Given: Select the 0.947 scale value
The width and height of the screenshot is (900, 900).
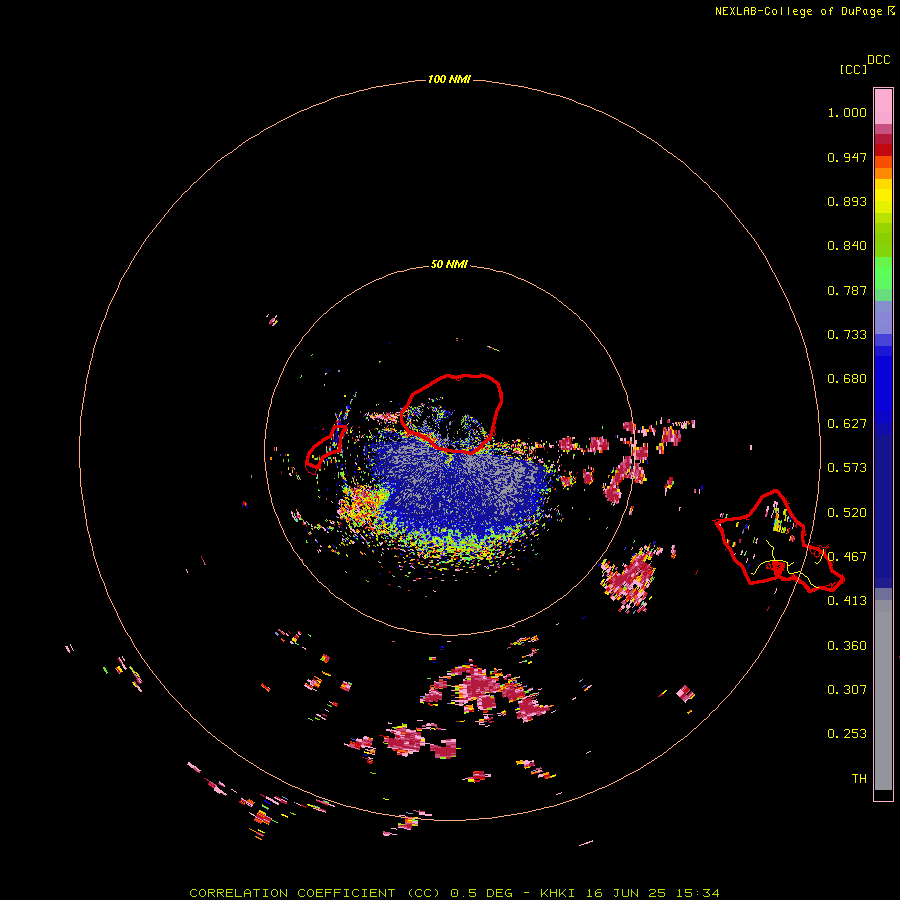Looking at the screenshot, I should (847, 157).
